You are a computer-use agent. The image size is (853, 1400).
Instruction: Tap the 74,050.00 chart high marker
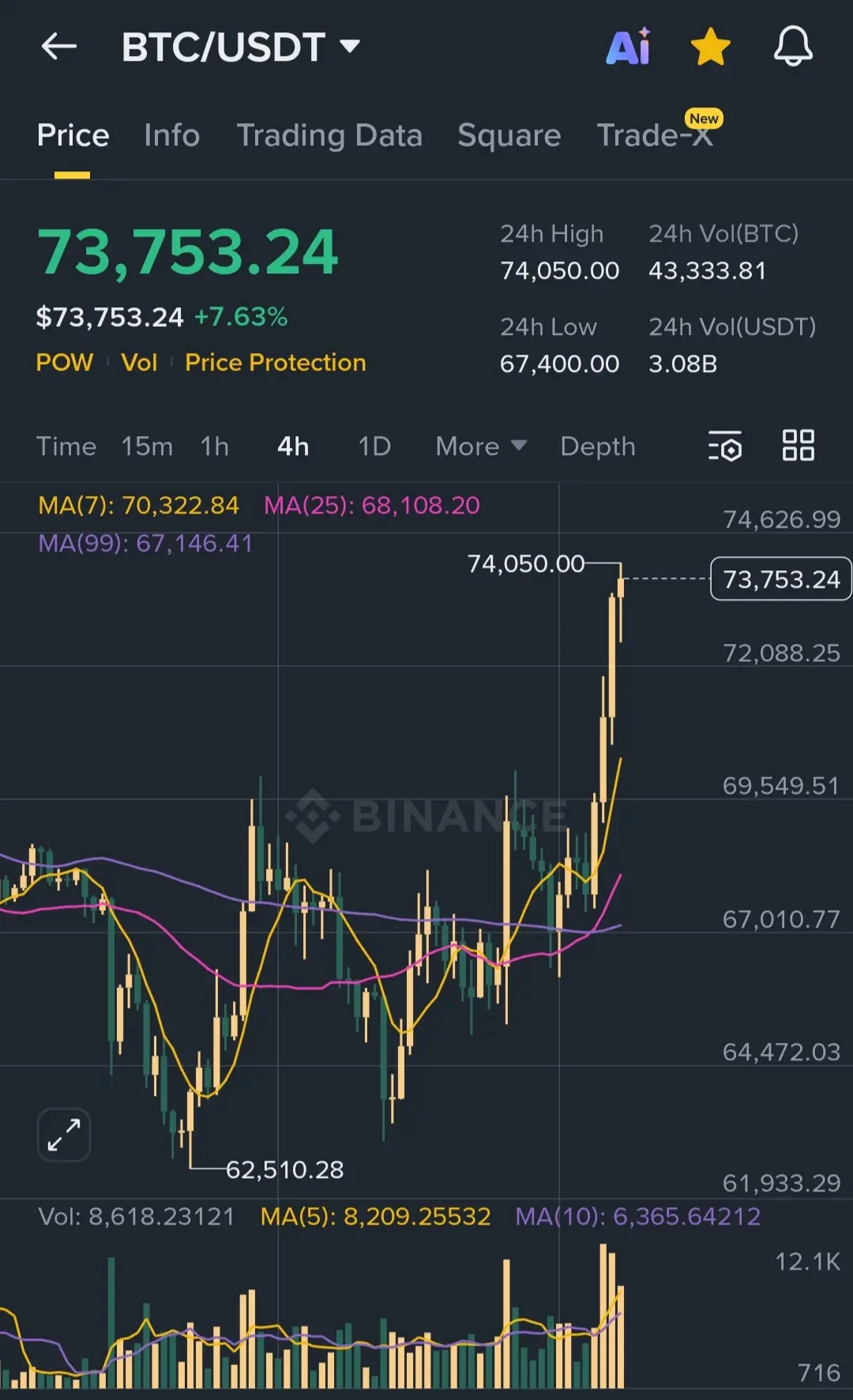pos(526,563)
